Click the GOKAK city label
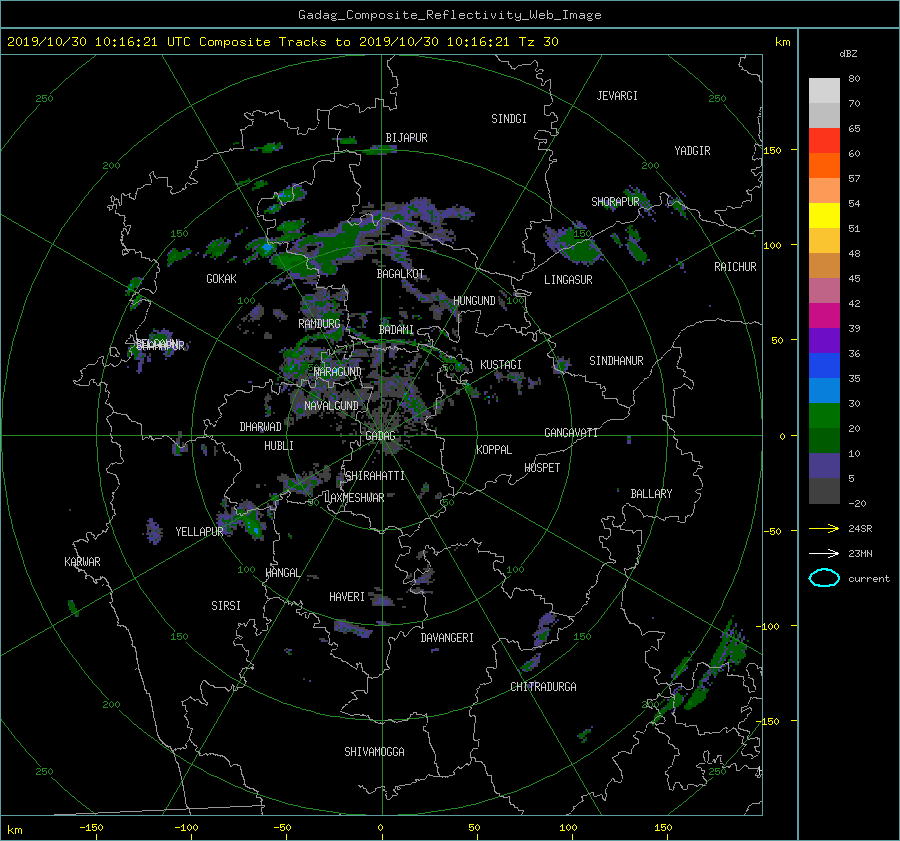 221,279
